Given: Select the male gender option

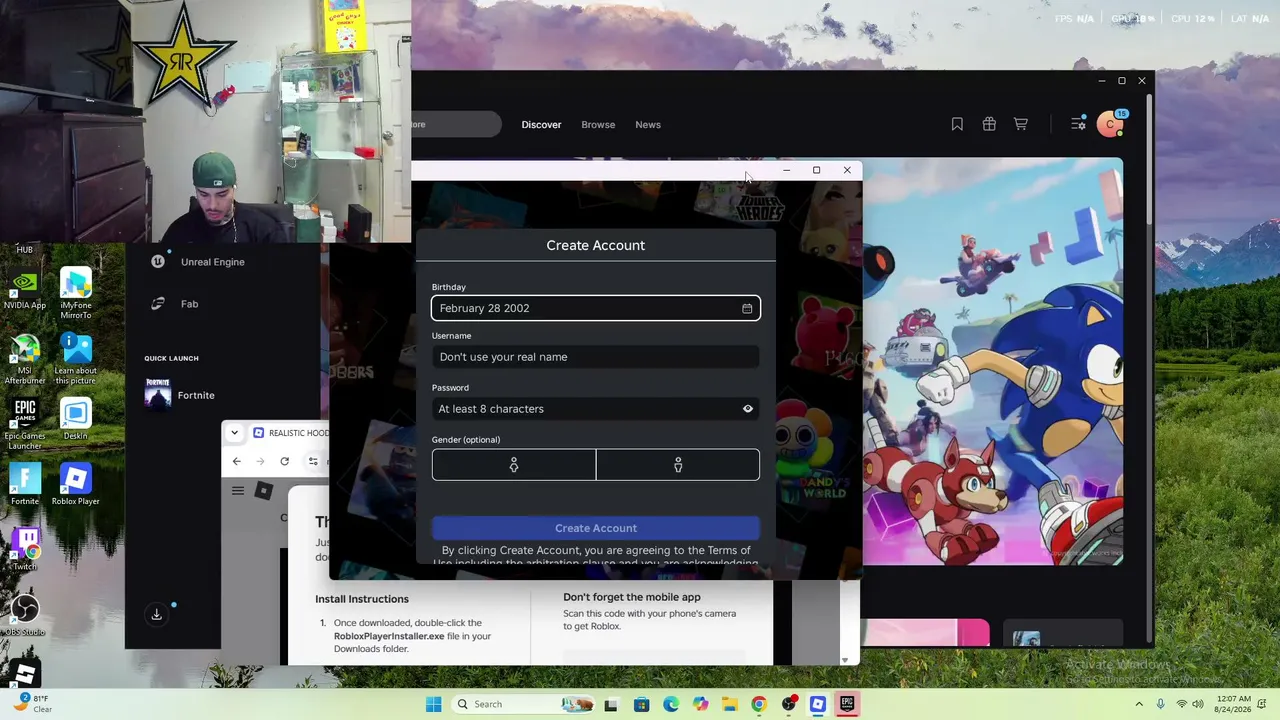Looking at the screenshot, I should pyautogui.click(x=678, y=465).
